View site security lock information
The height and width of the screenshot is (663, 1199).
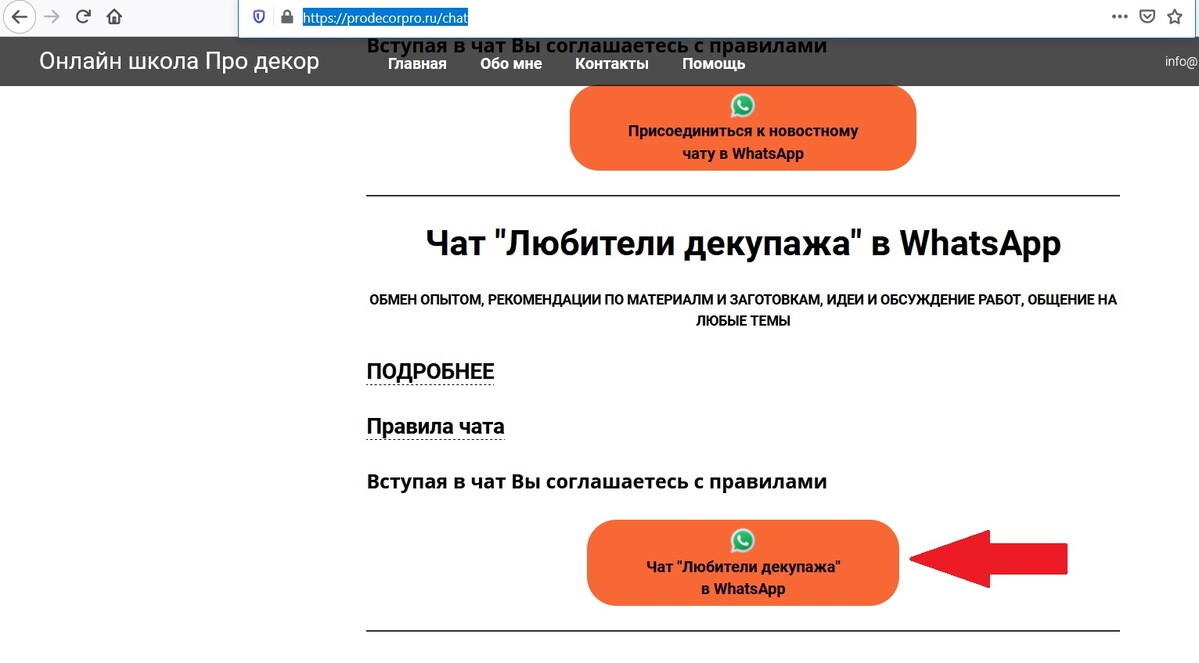(x=287, y=17)
